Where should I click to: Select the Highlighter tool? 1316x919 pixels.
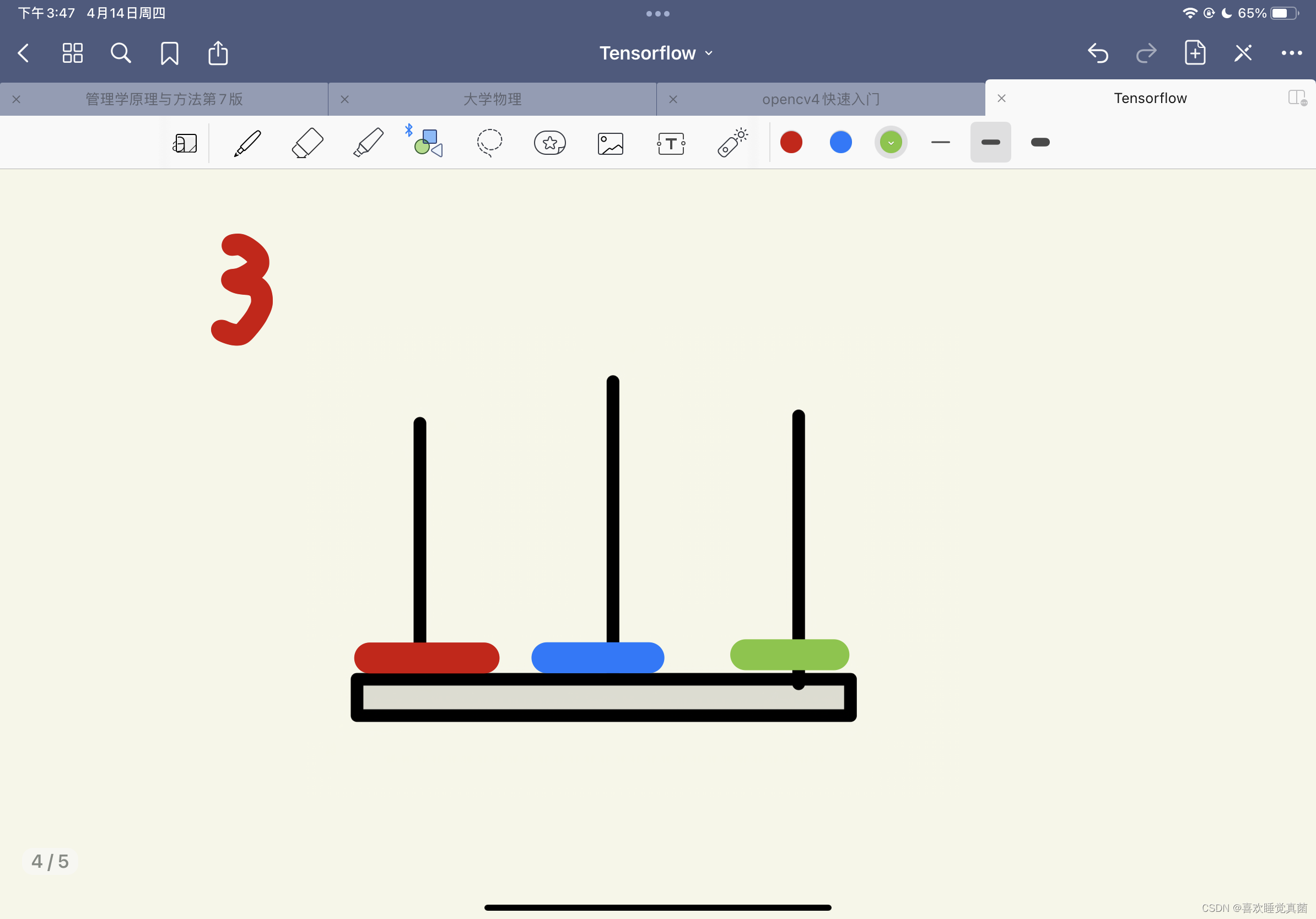(368, 143)
